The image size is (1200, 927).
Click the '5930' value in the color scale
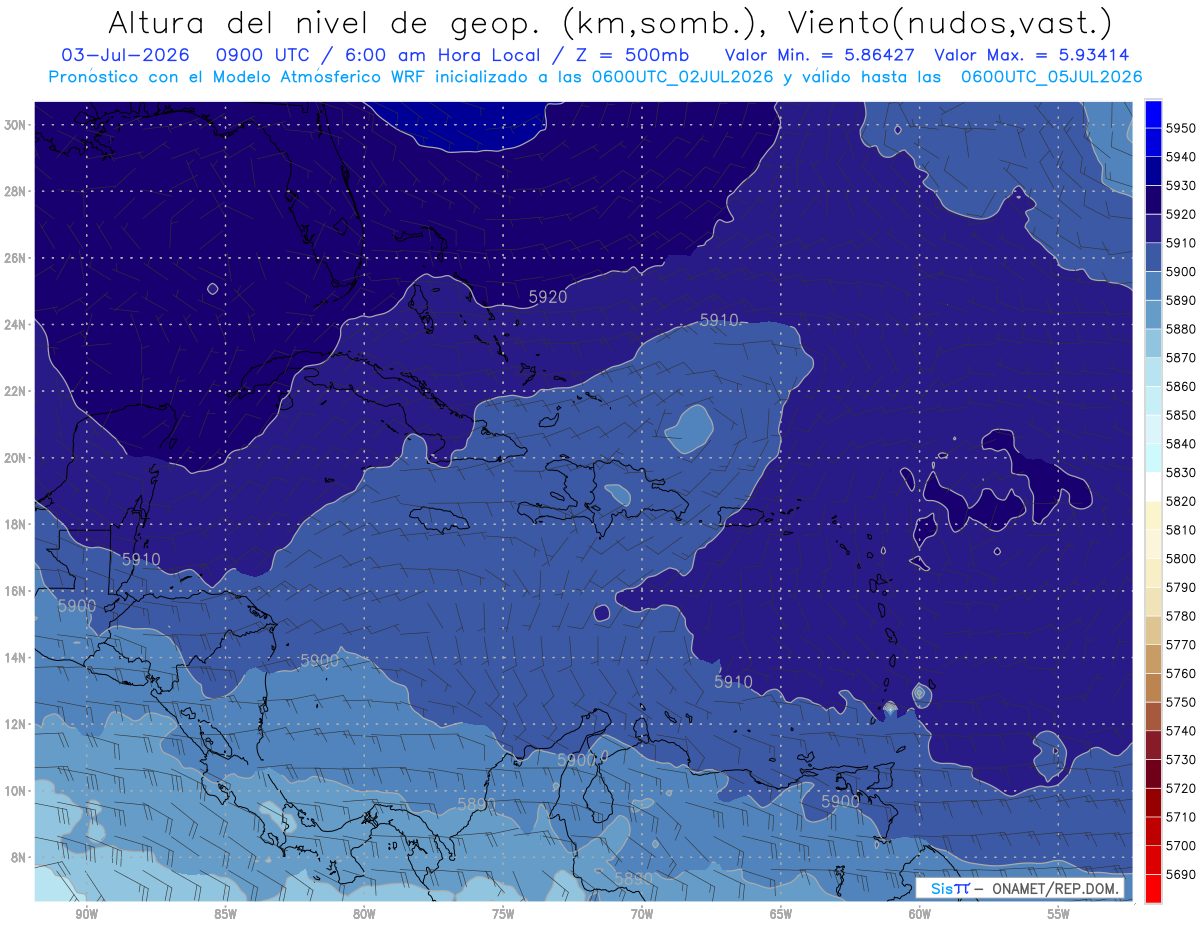[x=1181, y=186]
